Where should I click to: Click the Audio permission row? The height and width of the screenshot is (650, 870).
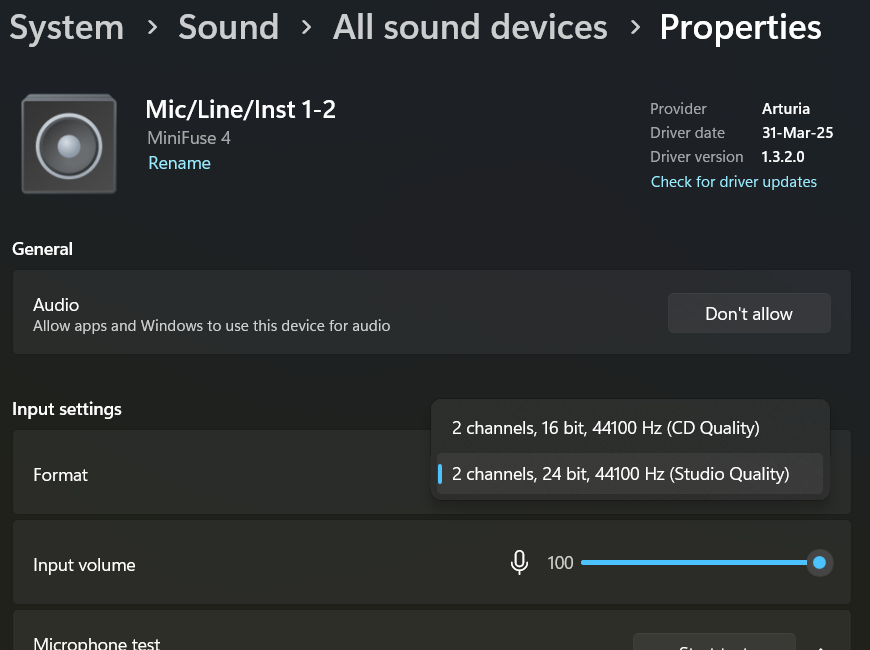click(x=432, y=313)
